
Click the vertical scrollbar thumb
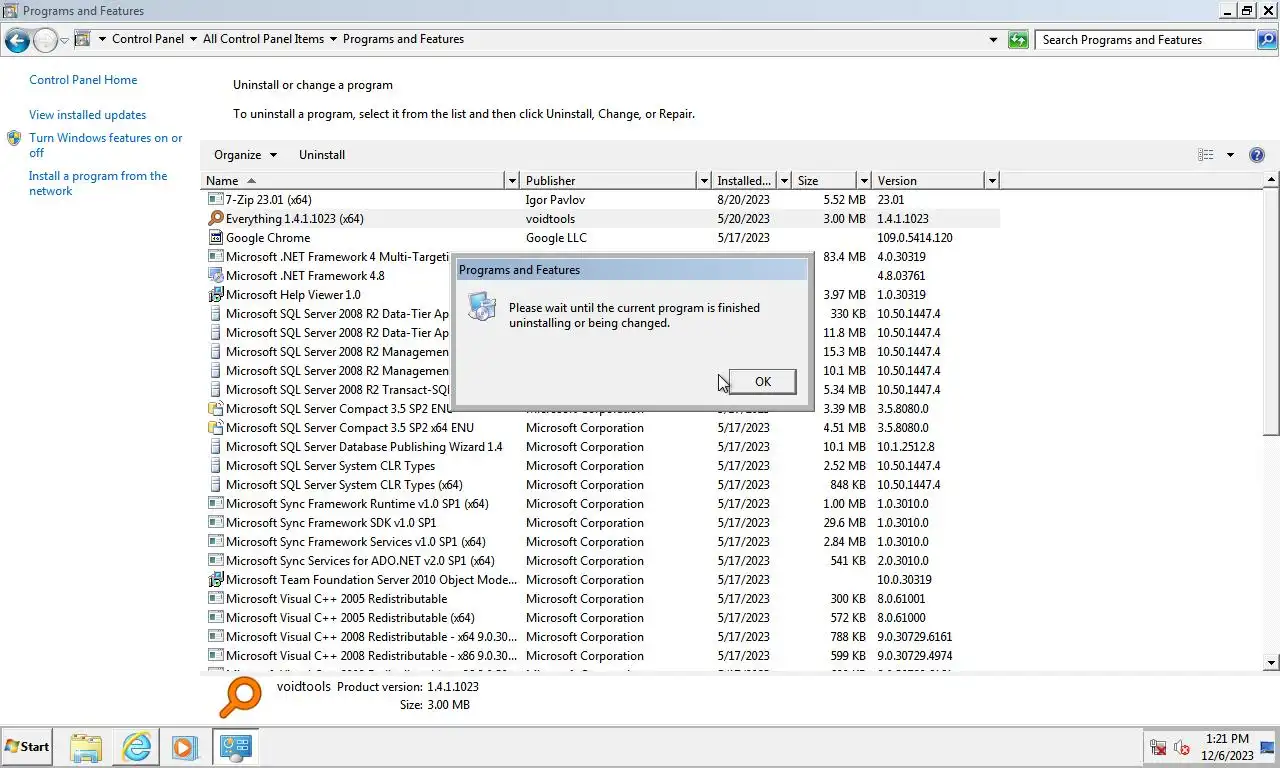1272,311
